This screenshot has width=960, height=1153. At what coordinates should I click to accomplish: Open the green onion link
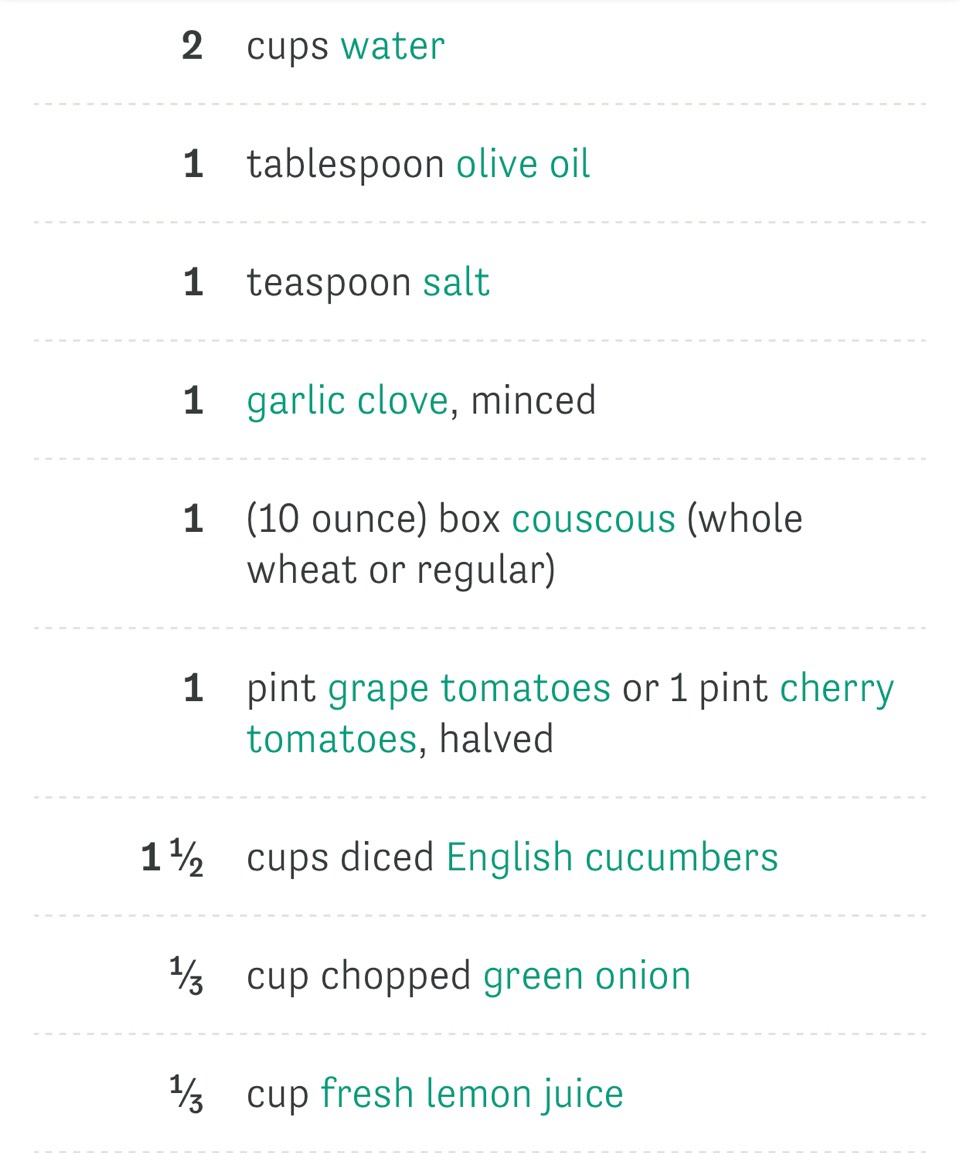pos(587,976)
